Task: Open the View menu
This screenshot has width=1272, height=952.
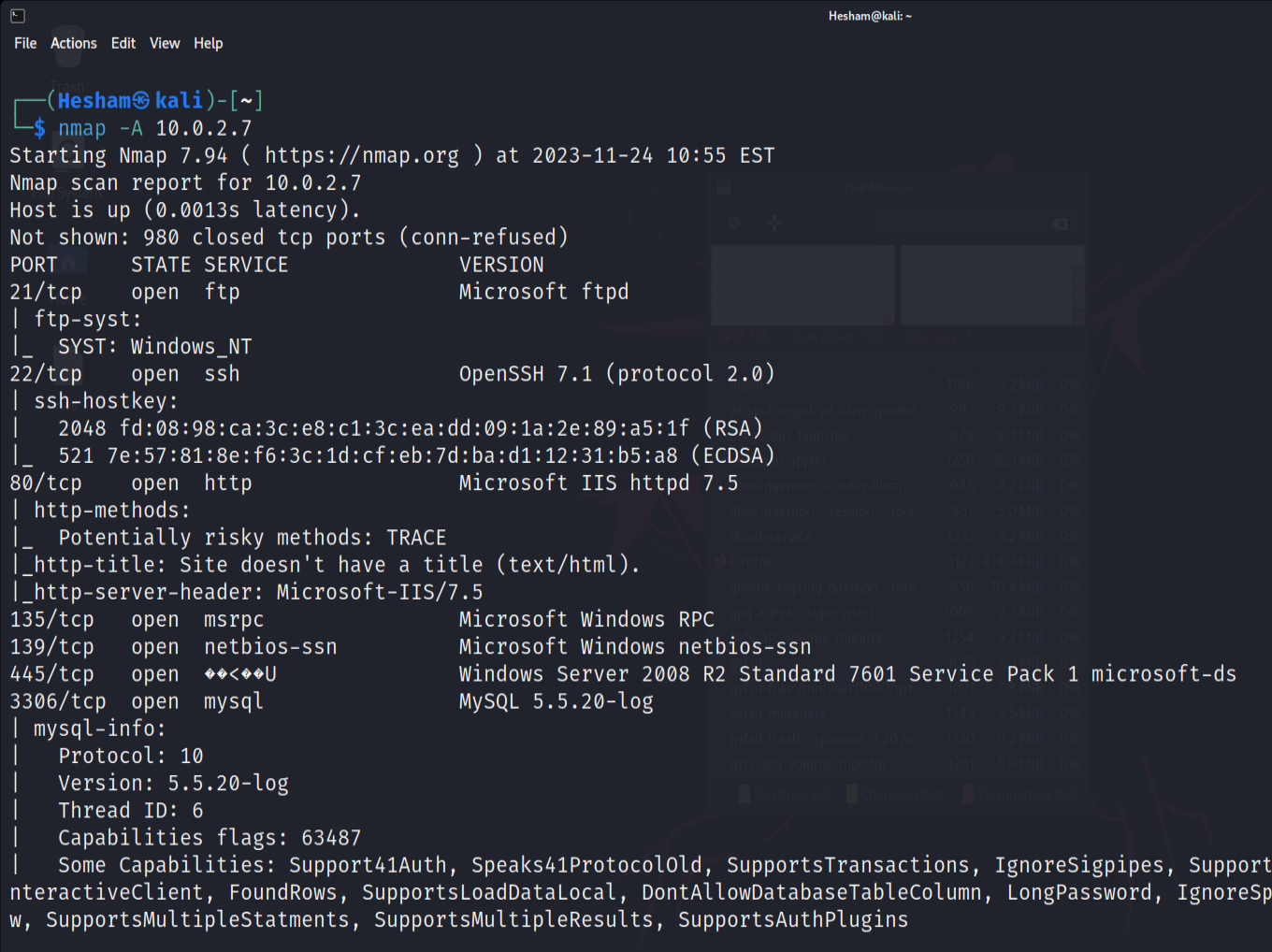Action: point(165,43)
